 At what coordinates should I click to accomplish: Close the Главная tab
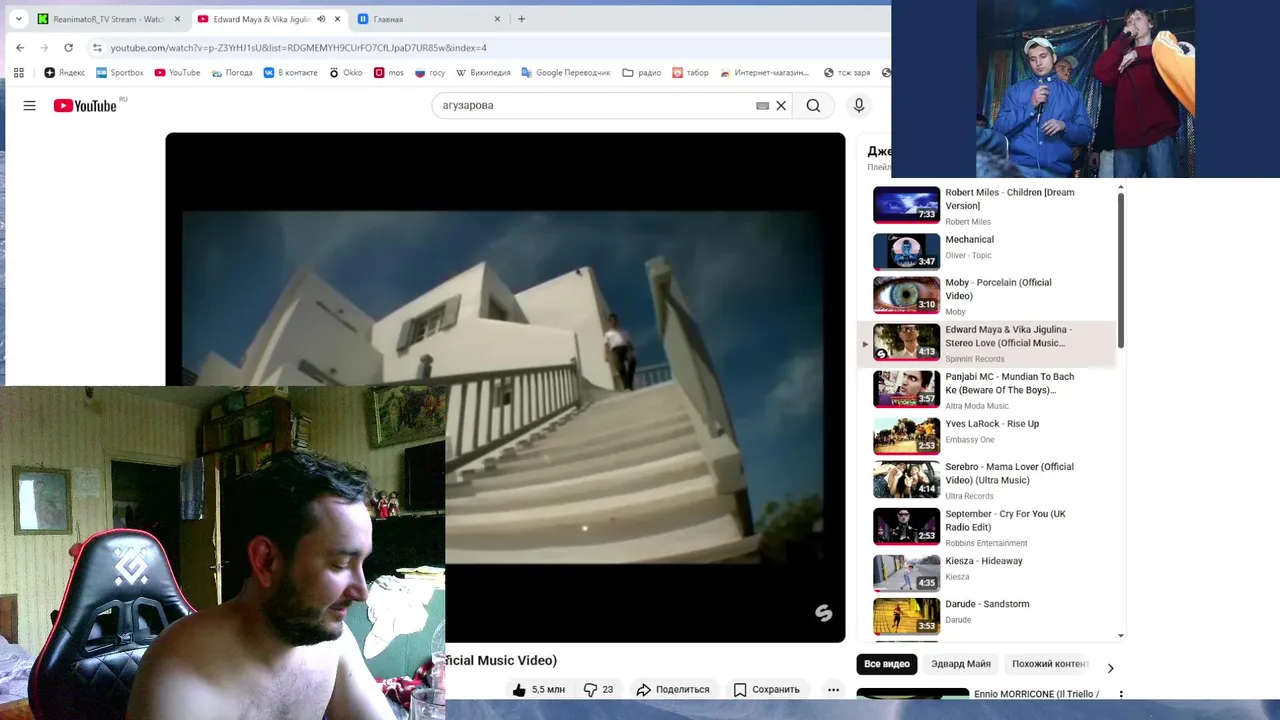497,19
